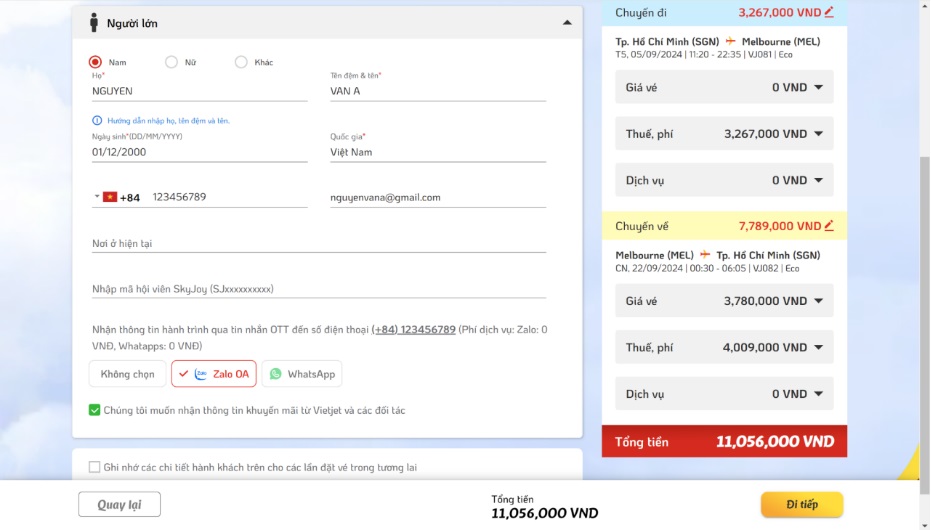This screenshot has height=530, width=931.
Task: Click the Zalo OA logo icon
Action: point(201,374)
